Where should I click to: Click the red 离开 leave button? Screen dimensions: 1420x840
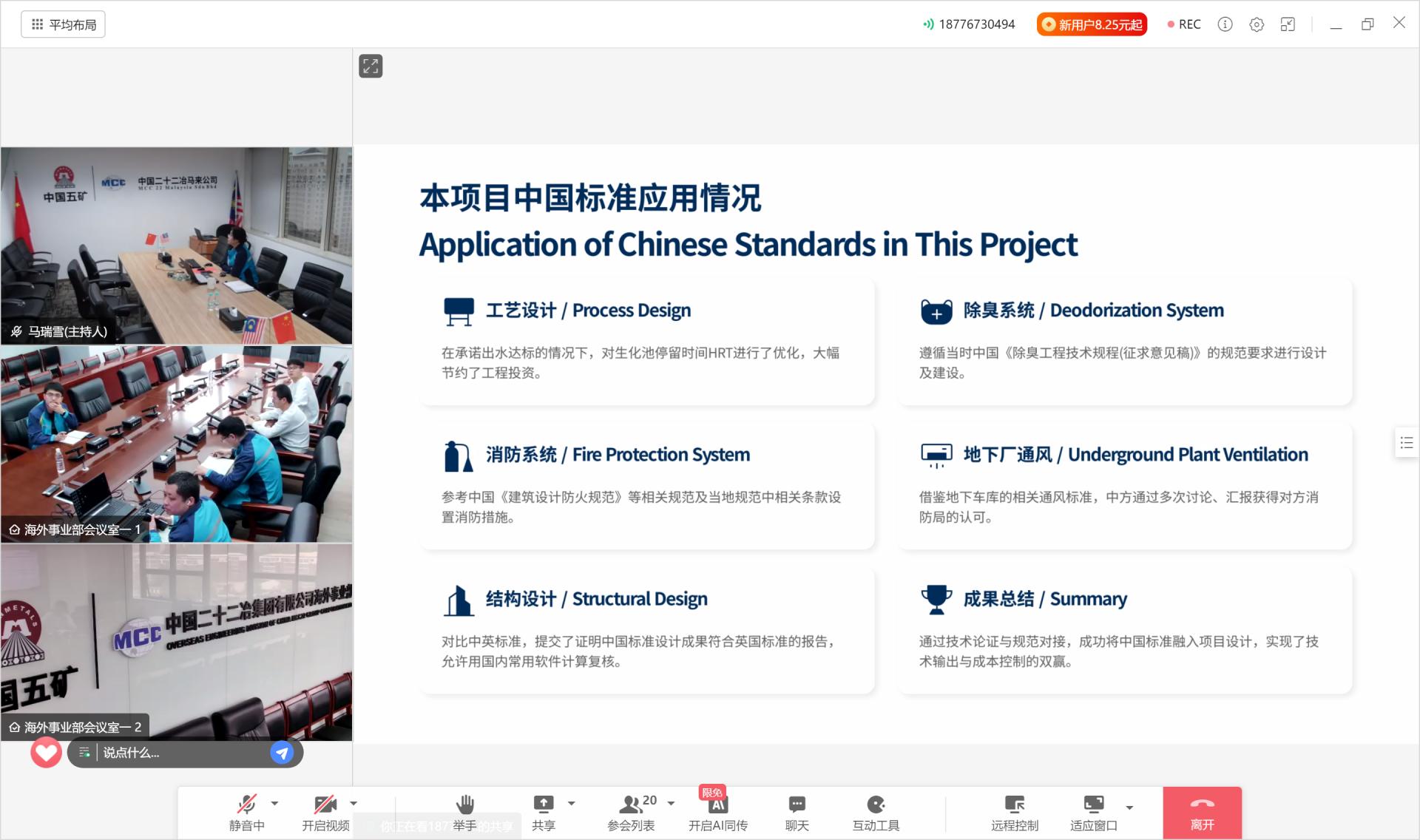pyautogui.click(x=1202, y=813)
